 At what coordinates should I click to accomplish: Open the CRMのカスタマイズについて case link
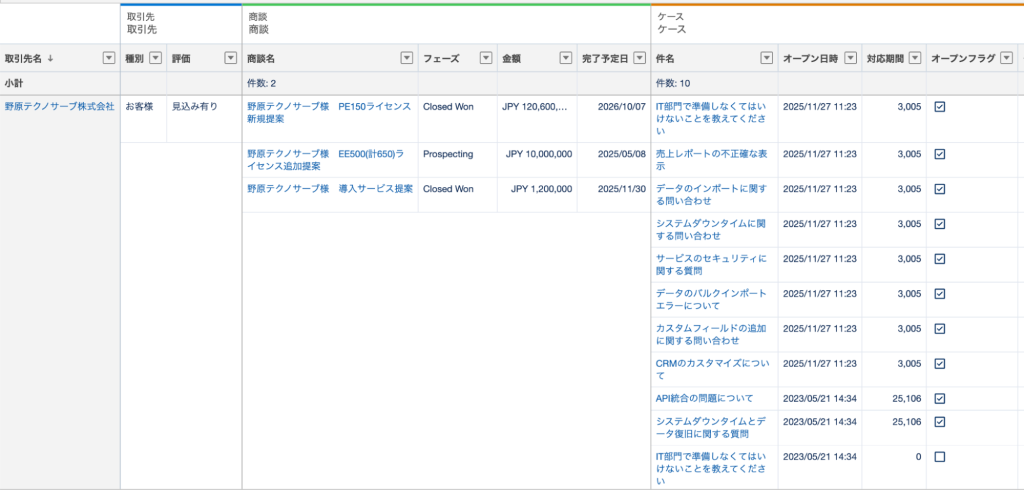pyautogui.click(x=712, y=363)
